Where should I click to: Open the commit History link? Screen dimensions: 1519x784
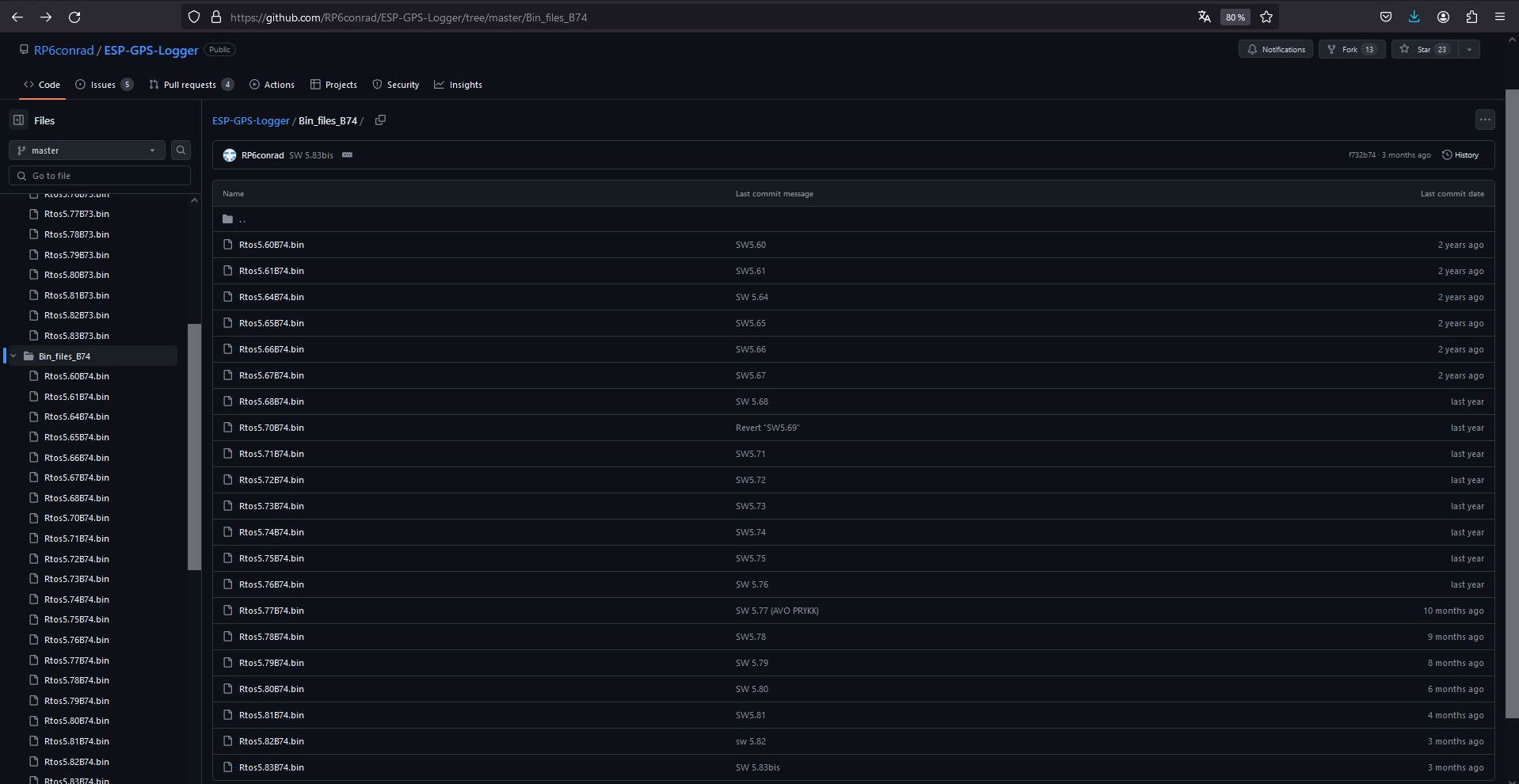(1460, 155)
